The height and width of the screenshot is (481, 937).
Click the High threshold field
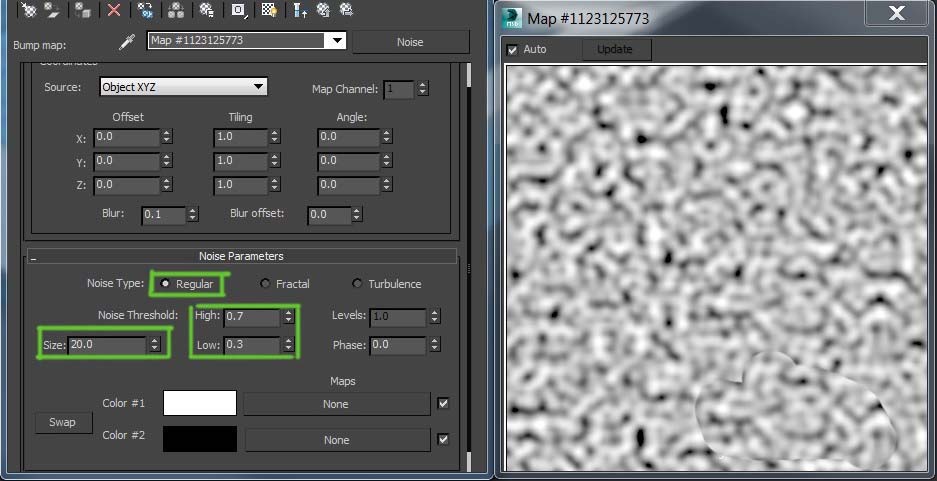pos(252,316)
